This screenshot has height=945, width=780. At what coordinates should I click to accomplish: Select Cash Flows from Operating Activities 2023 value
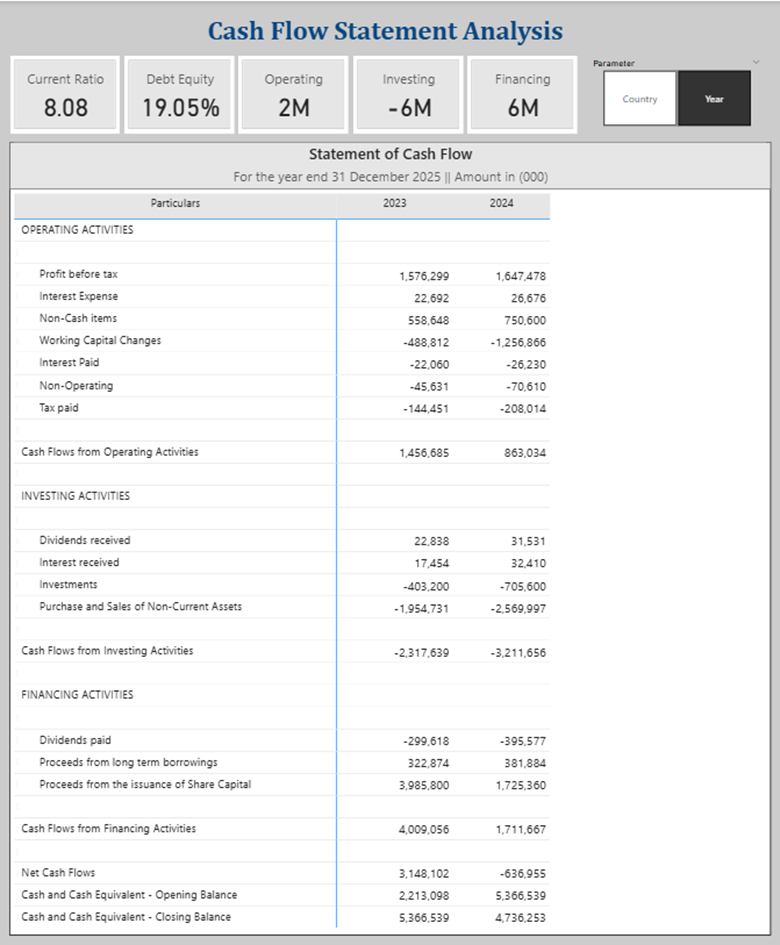tap(424, 453)
